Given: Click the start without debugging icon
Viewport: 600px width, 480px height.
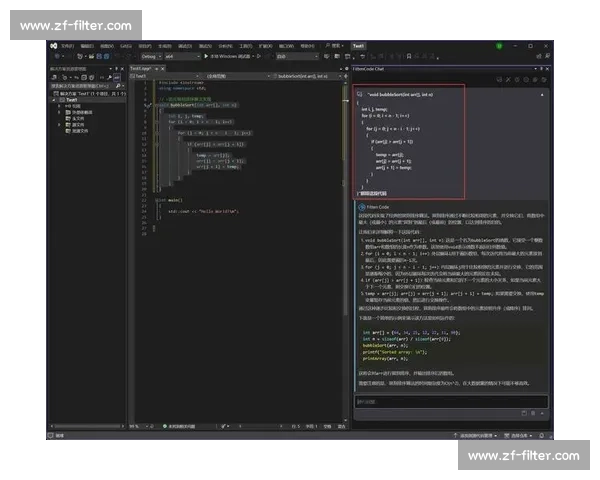Looking at the screenshot, I should 259,56.
